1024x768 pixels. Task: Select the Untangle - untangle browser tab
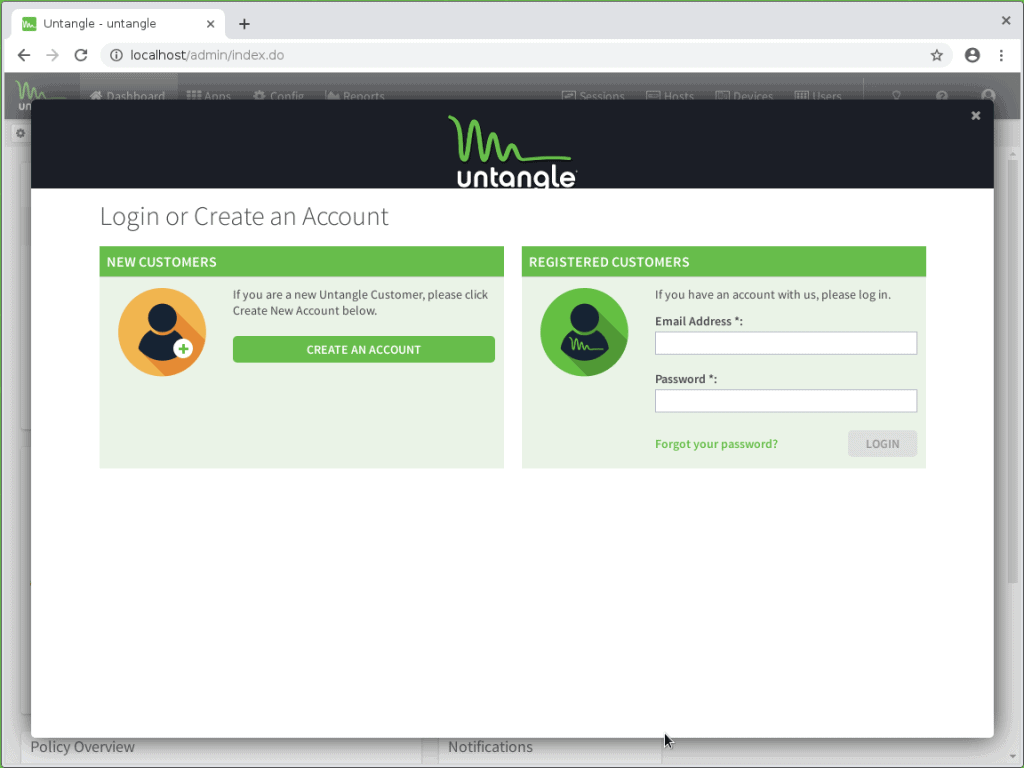[x=118, y=24]
